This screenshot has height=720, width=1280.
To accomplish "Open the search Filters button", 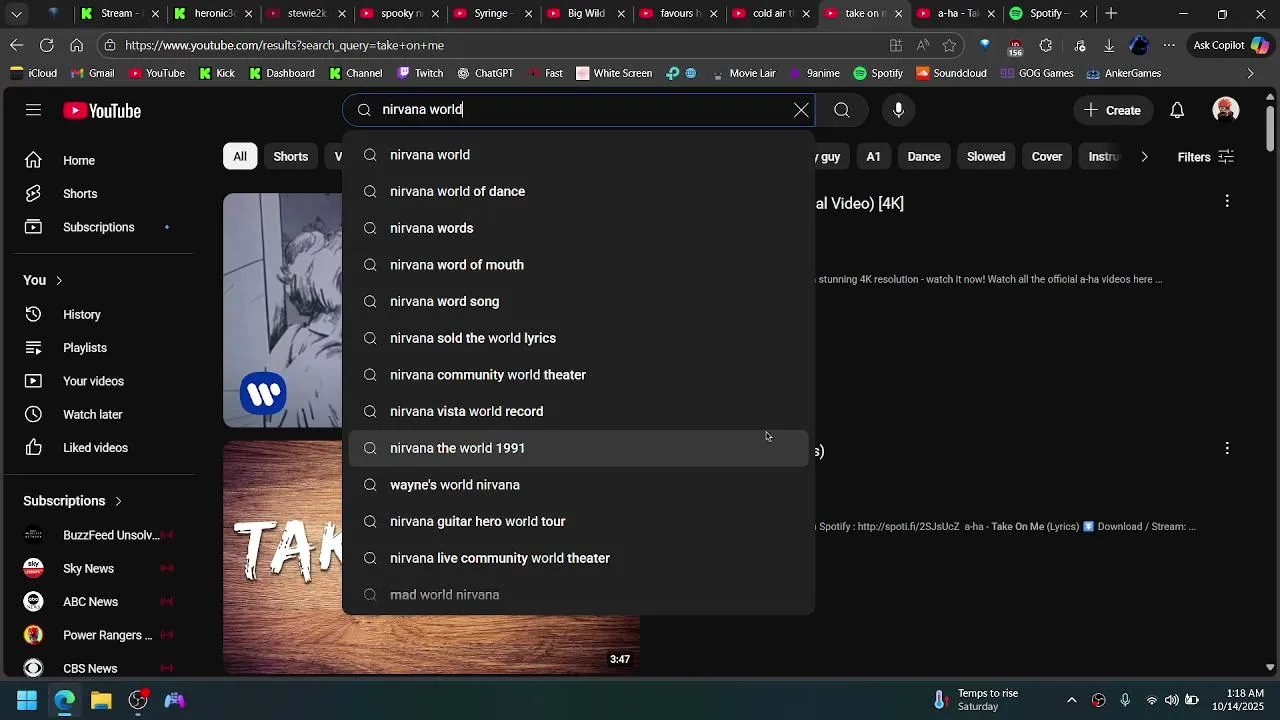I will point(1205,157).
